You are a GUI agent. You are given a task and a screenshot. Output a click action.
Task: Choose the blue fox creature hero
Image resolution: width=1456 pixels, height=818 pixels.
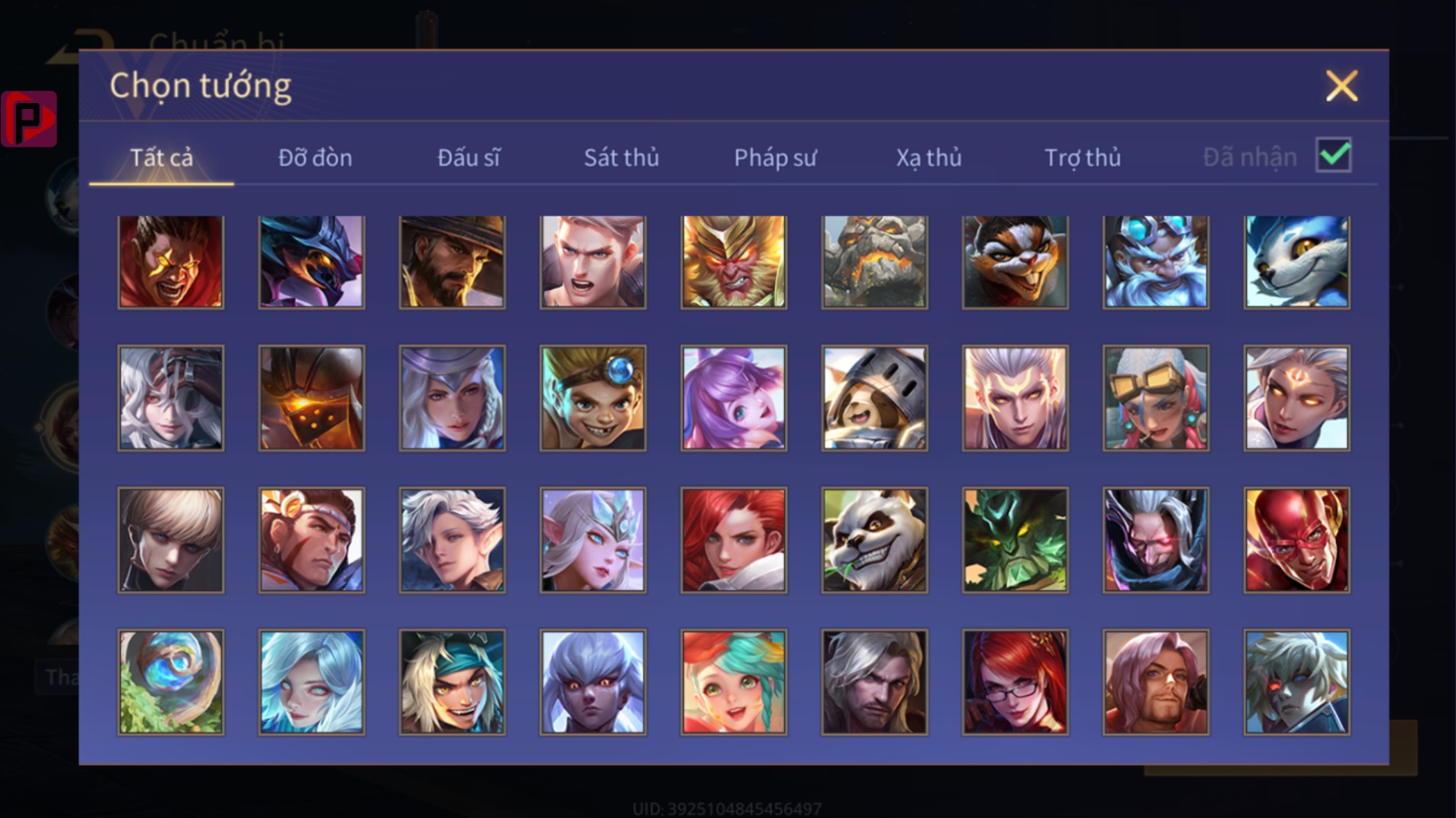[1296, 262]
